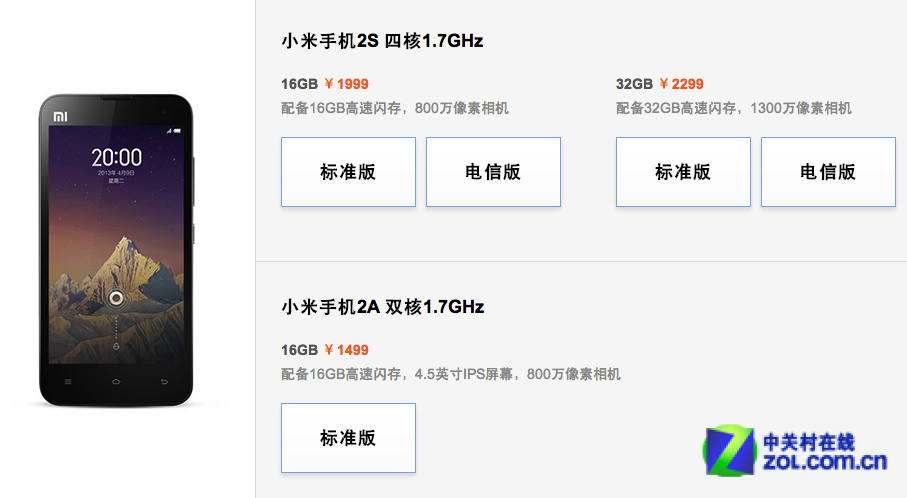
Task: Click the green Z logo of ZOL
Action: 729,451
